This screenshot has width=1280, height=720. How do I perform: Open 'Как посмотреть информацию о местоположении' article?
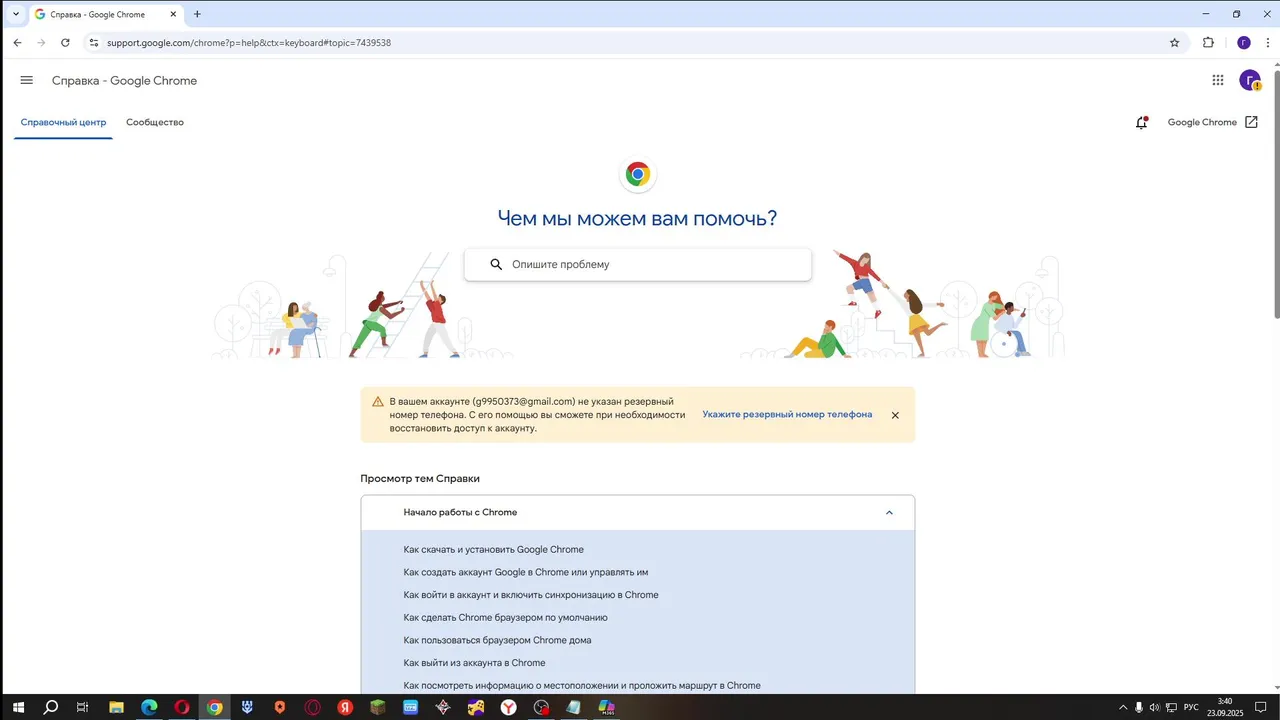tap(582, 686)
